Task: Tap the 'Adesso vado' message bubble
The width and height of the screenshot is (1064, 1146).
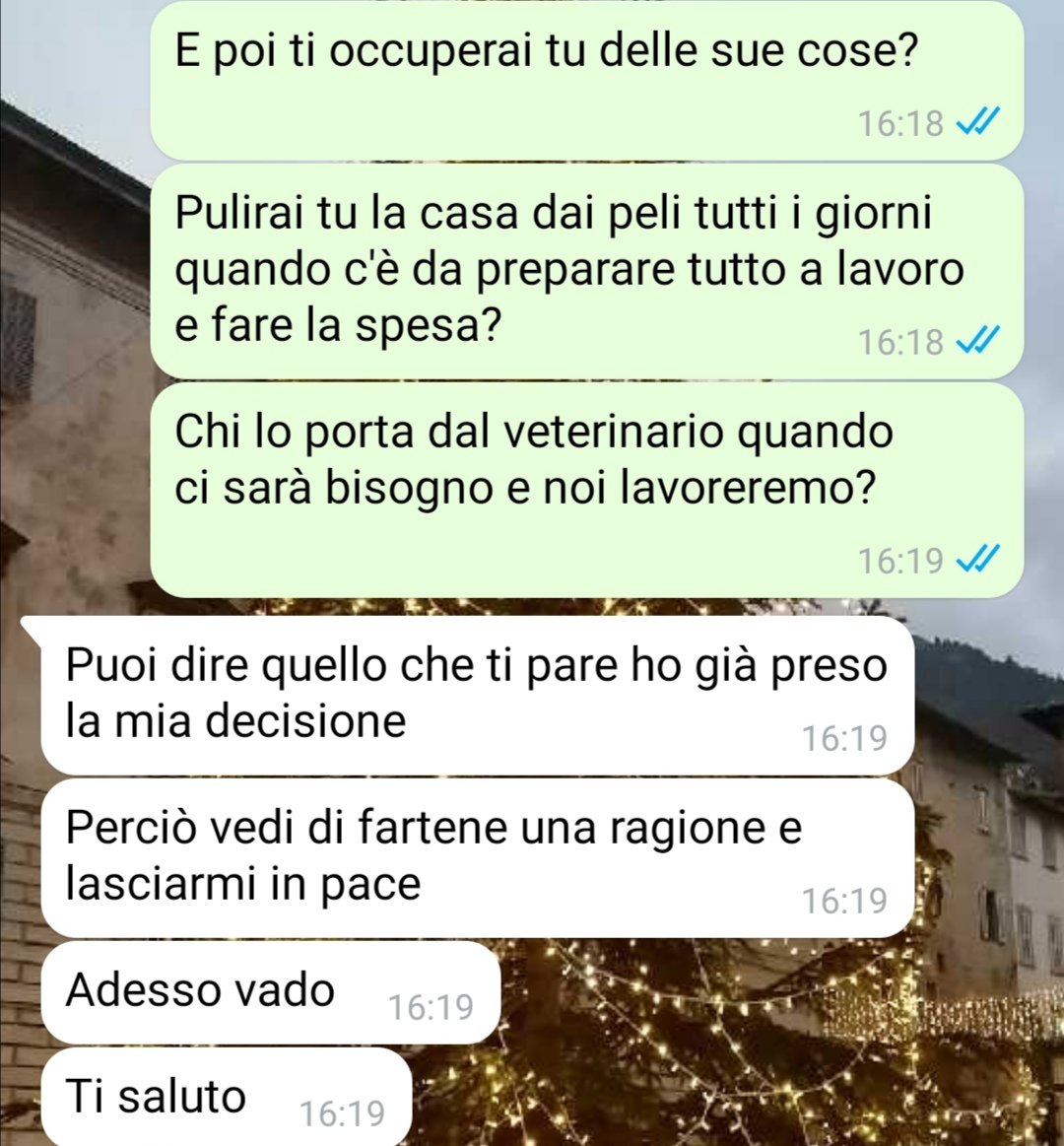Action: click(x=270, y=992)
